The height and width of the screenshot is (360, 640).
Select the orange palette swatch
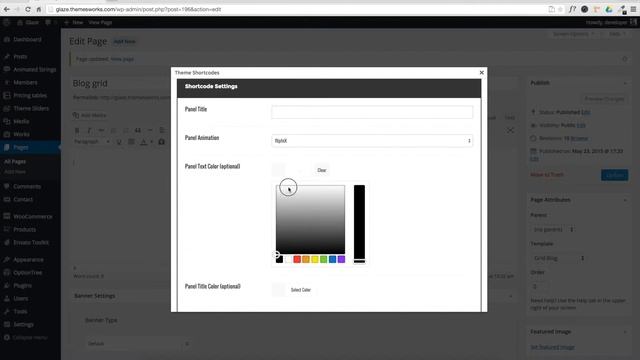point(306,259)
